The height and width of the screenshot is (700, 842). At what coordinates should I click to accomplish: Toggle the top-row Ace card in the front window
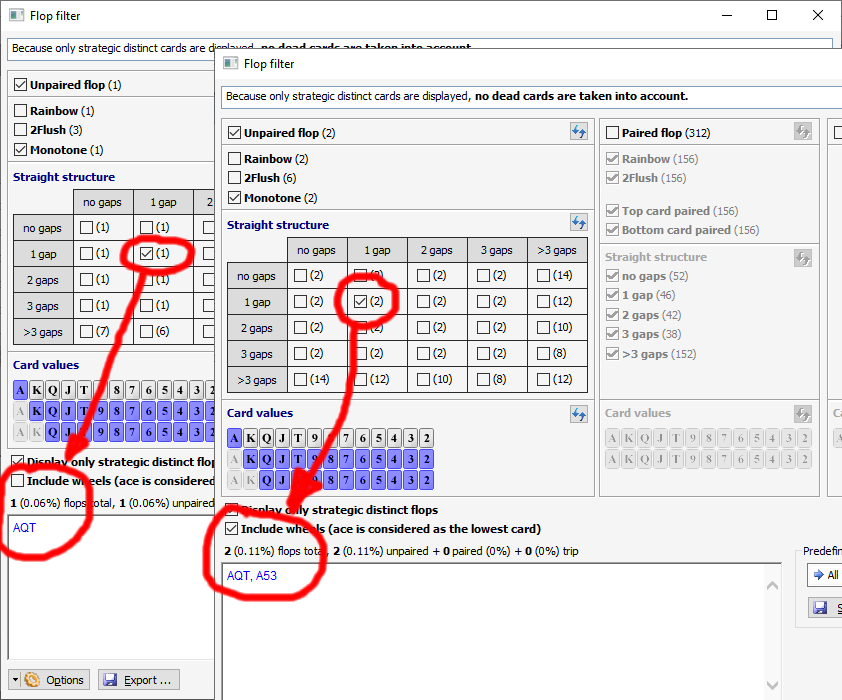tap(234, 438)
